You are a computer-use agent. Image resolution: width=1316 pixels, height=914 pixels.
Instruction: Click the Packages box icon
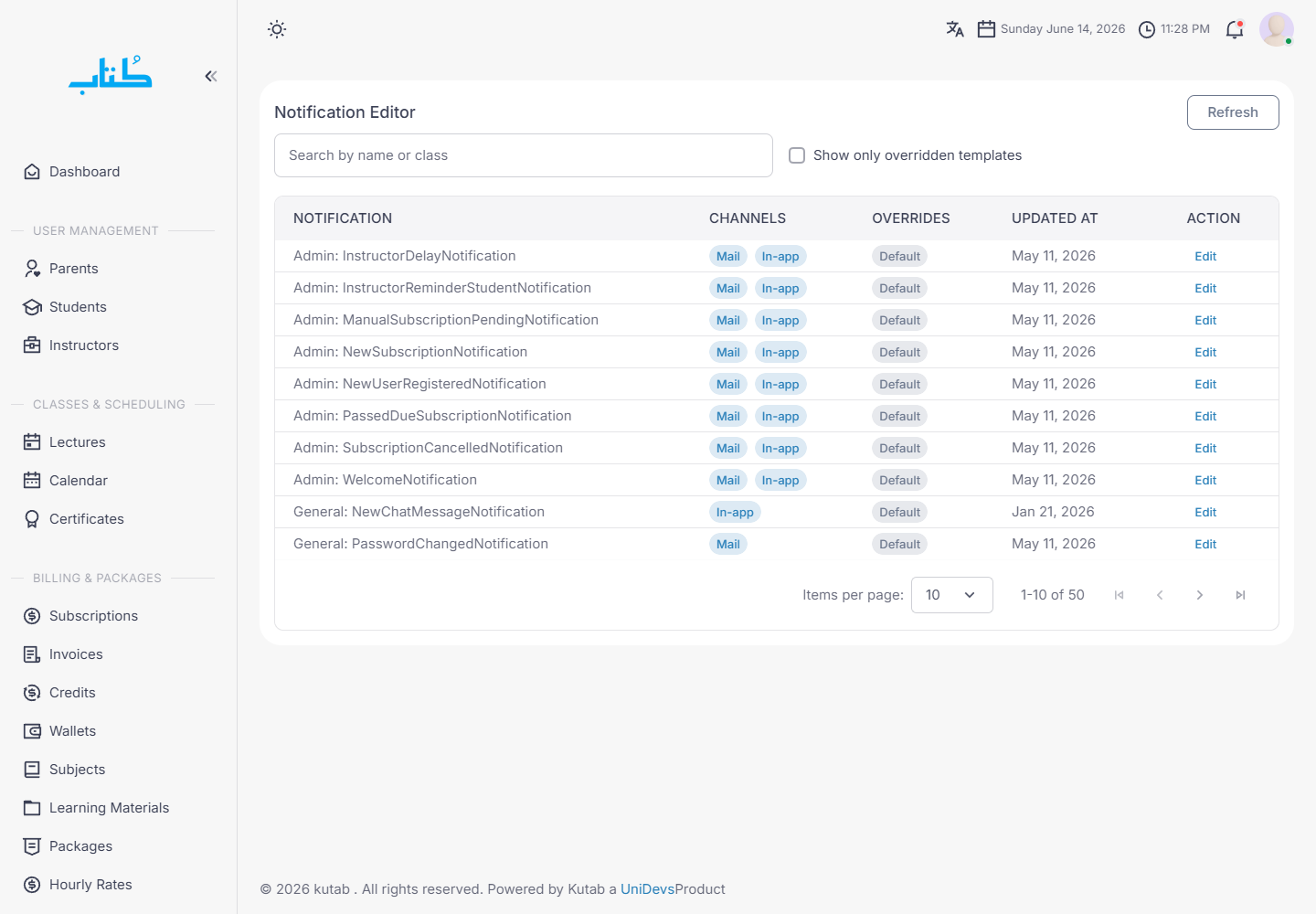pos(32,846)
